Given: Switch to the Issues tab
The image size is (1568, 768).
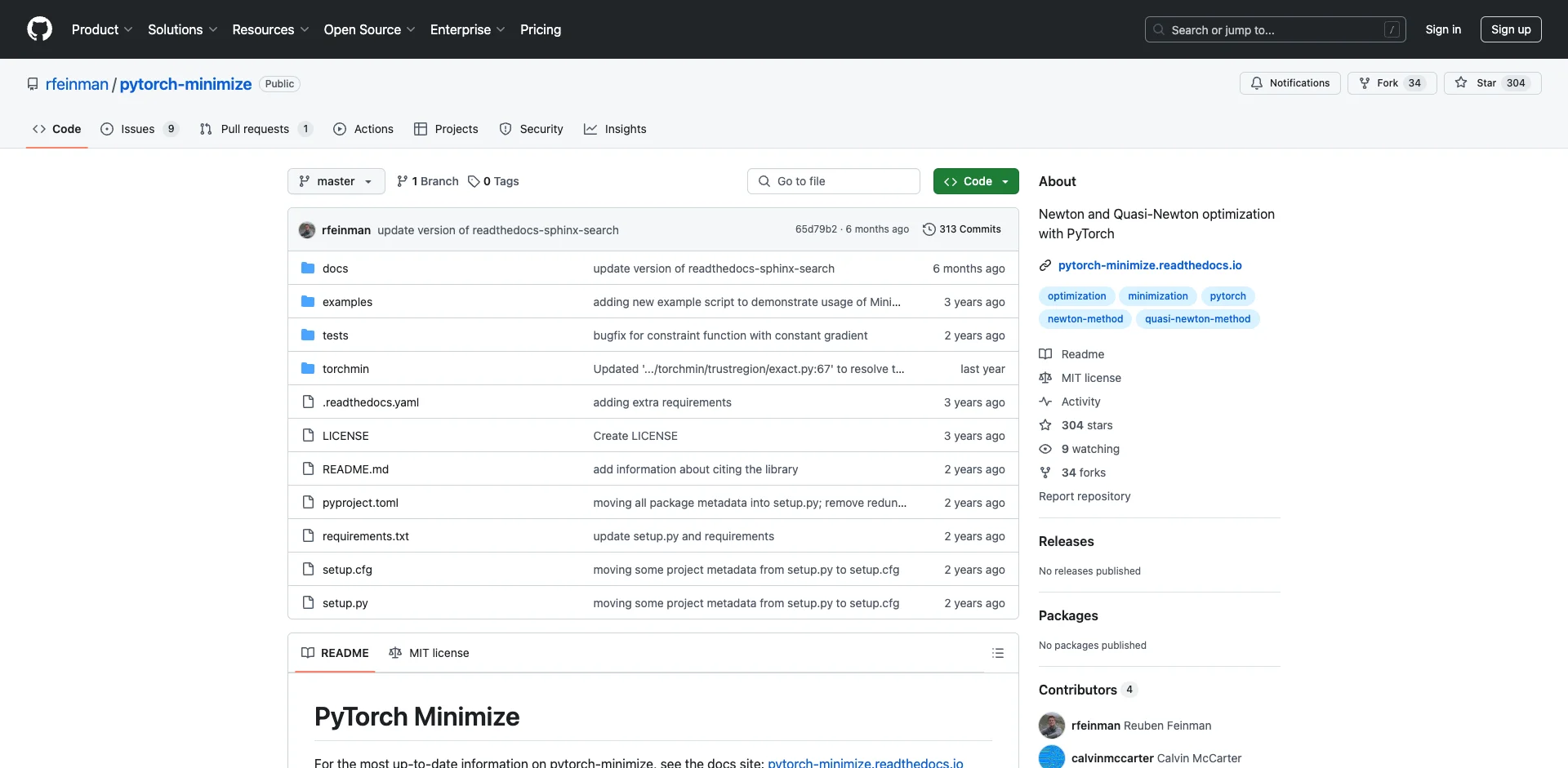Looking at the screenshot, I should 139,129.
